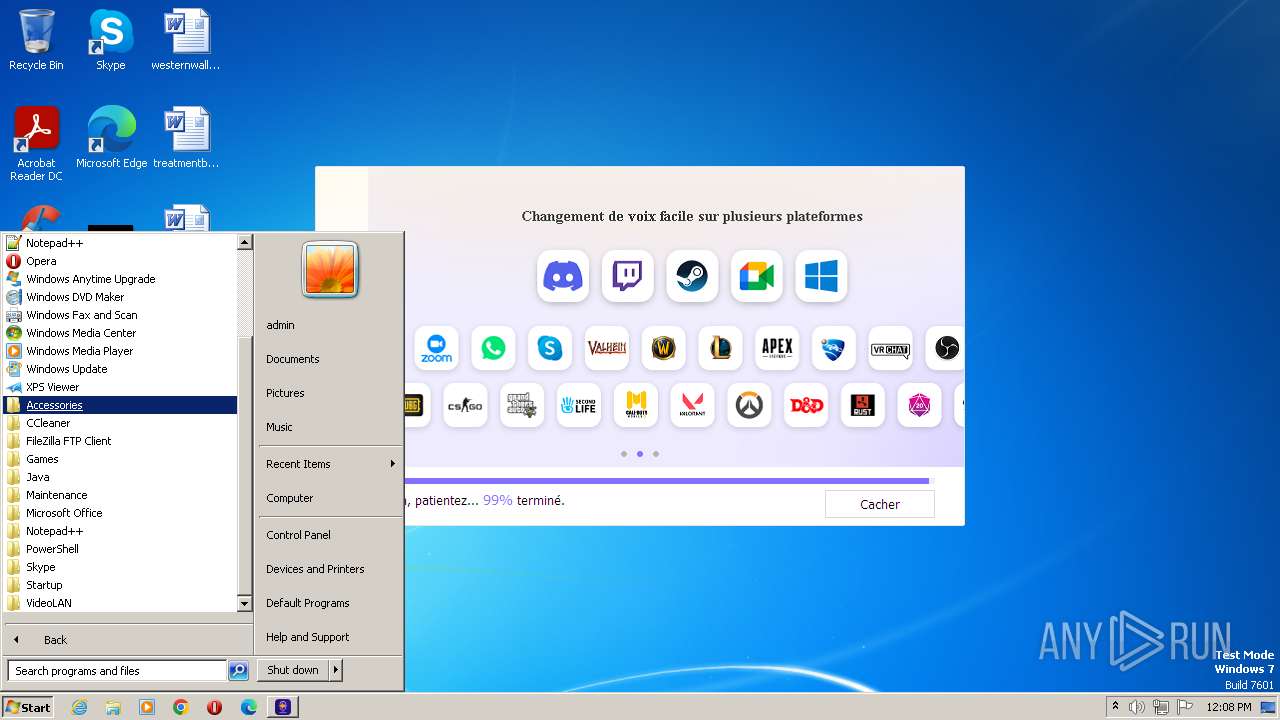The width and height of the screenshot is (1280, 720).
Task: Select the middle carousel page dot
Action: [640, 454]
